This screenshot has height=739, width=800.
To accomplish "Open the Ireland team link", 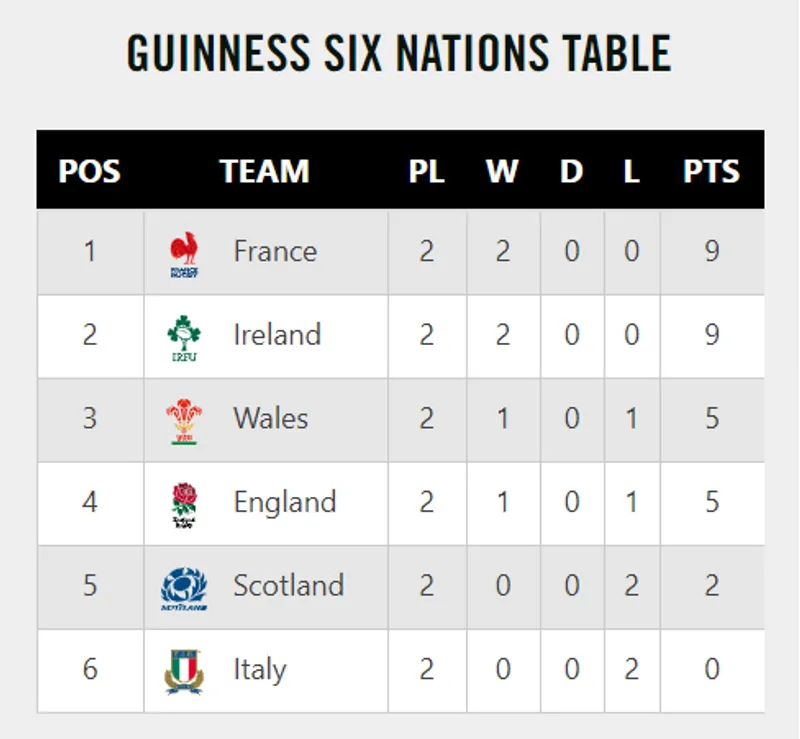I will 277,335.
